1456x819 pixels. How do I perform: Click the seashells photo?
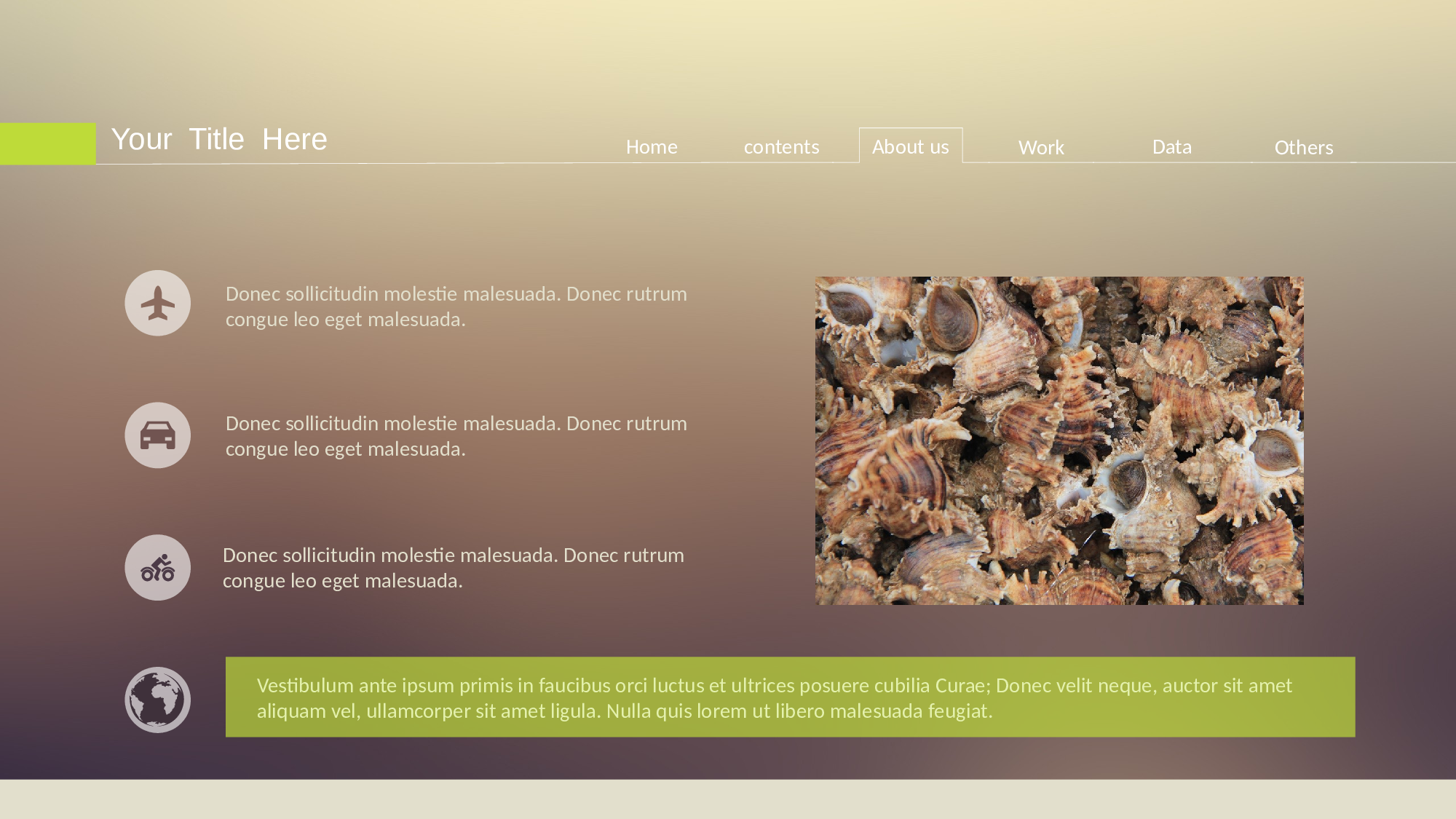tap(1059, 440)
